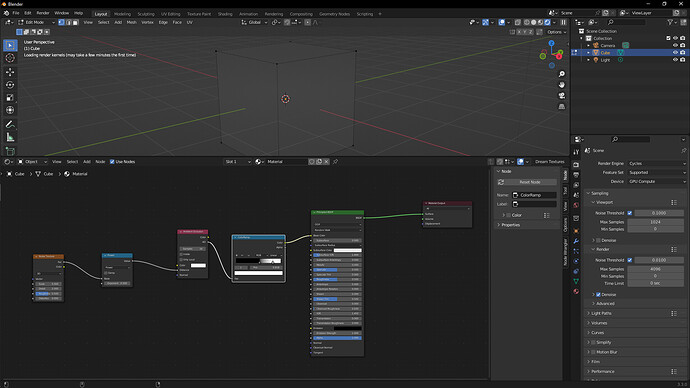Expand Light Paths panel
Screen dimensions: 690x388
coord(601,313)
